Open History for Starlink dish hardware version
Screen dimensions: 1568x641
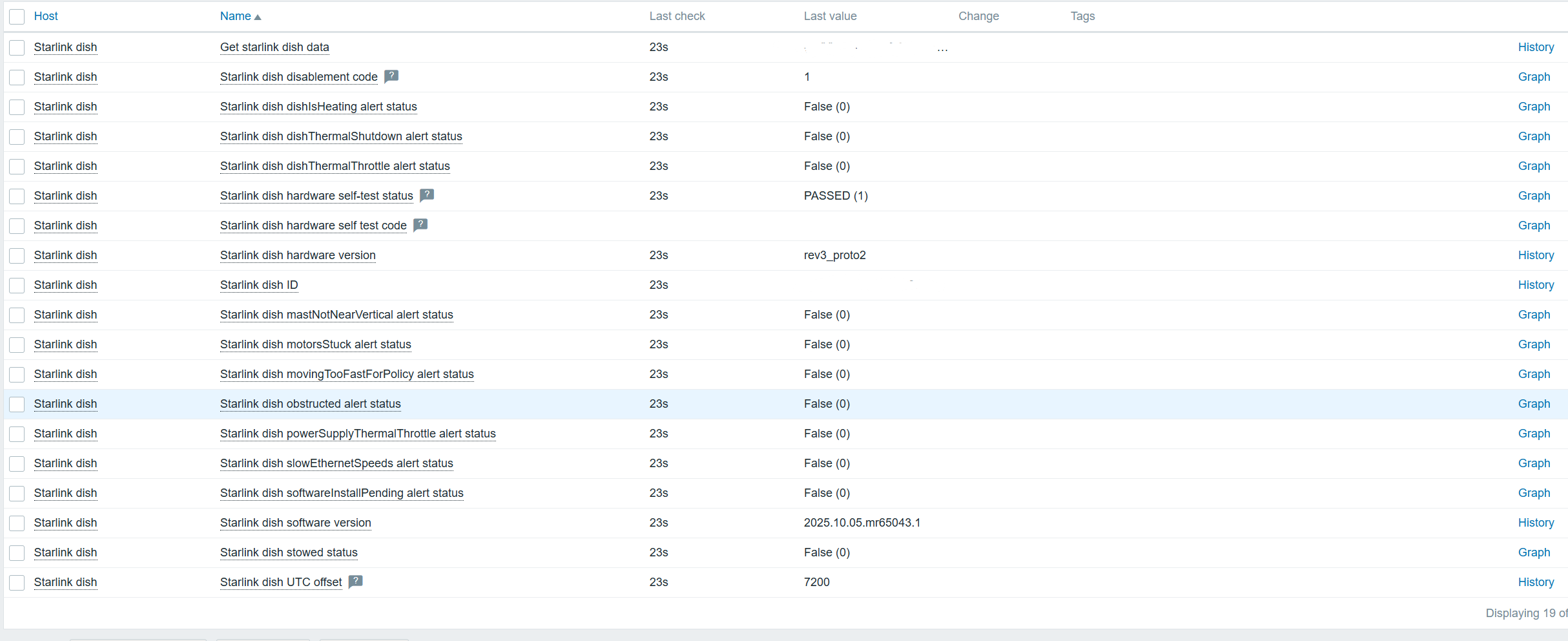point(1536,255)
